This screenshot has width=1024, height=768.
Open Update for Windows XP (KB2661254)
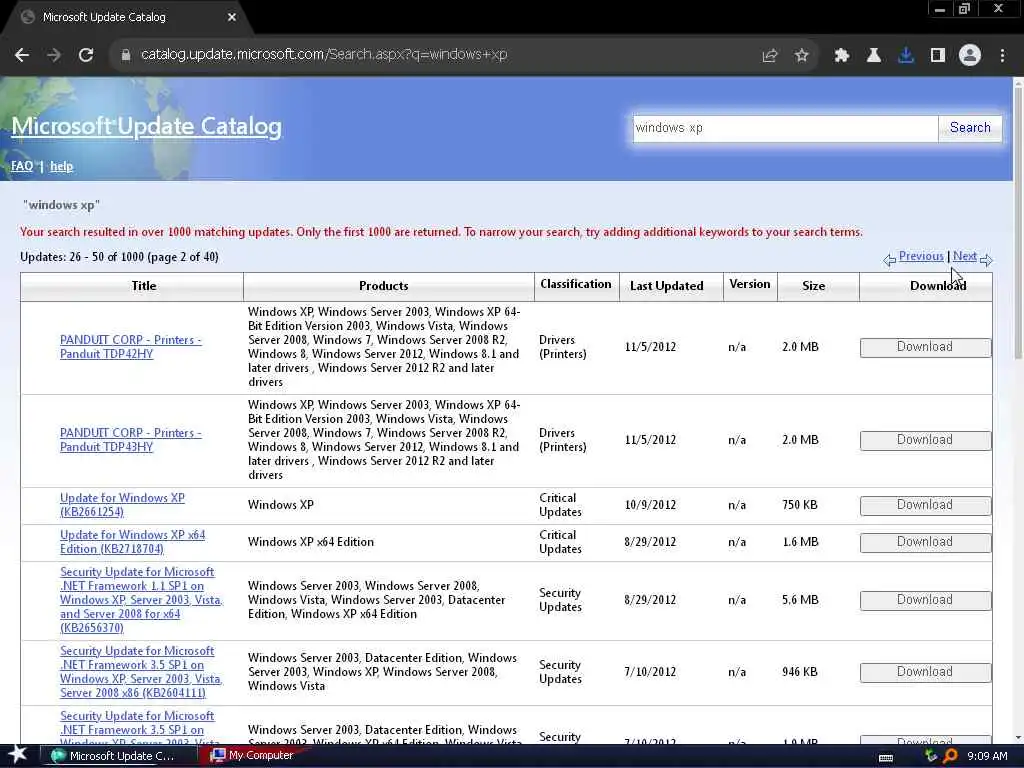click(x=122, y=505)
